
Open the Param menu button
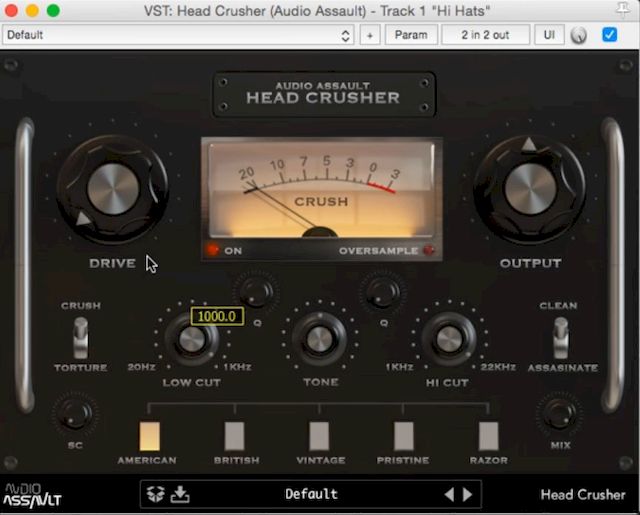[x=411, y=35]
